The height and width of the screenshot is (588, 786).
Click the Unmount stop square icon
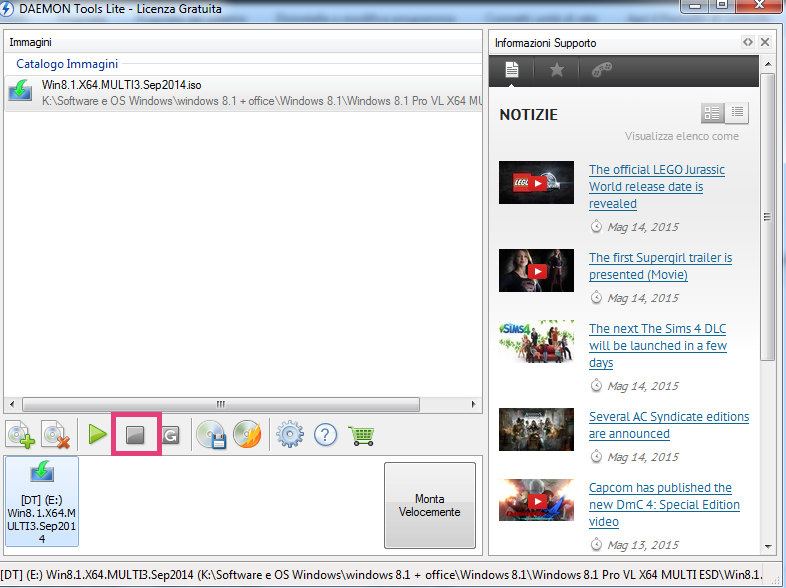coord(135,435)
